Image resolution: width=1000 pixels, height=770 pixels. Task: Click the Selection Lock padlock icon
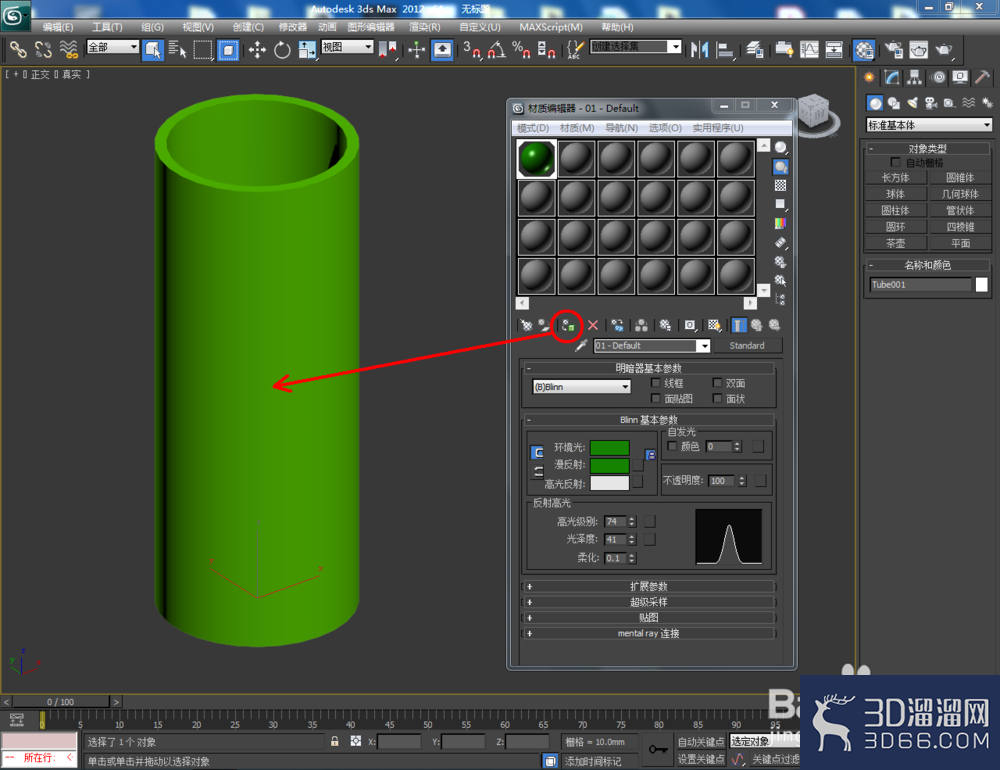pos(334,741)
